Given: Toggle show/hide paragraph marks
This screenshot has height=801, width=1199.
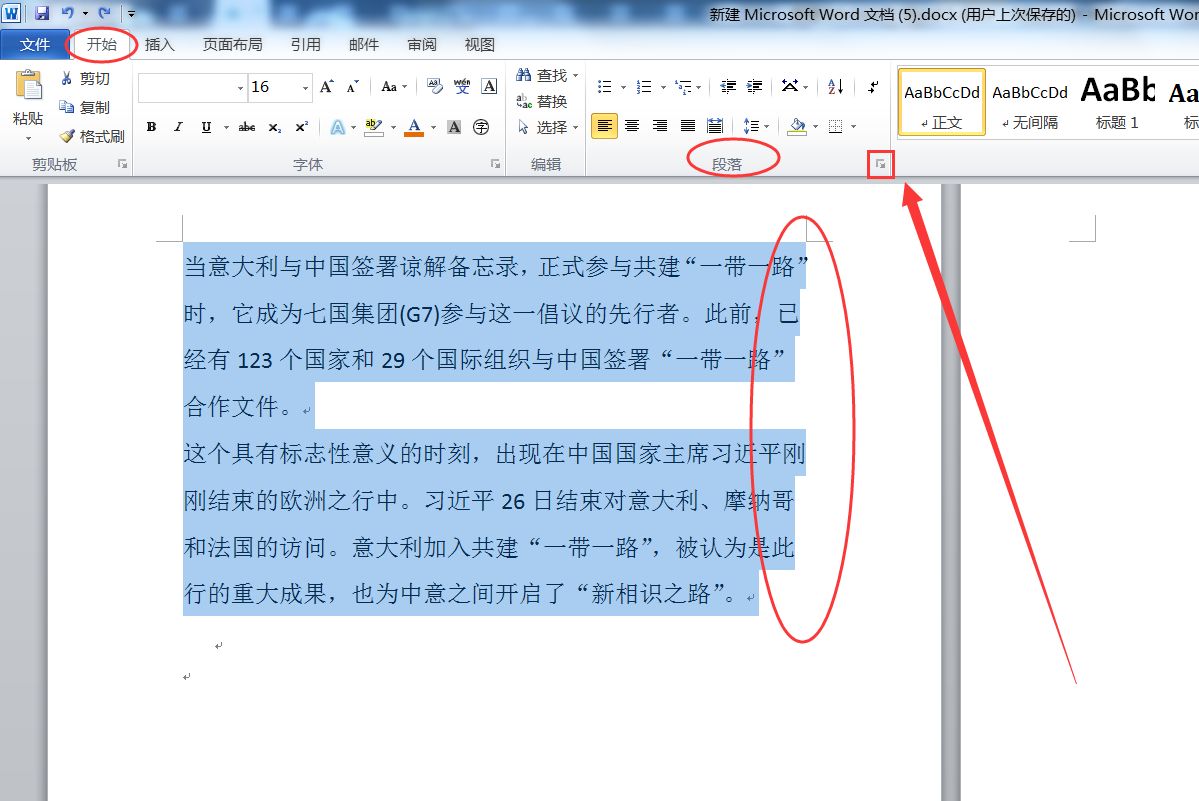Looking at the screenshot, I should 872,86.
